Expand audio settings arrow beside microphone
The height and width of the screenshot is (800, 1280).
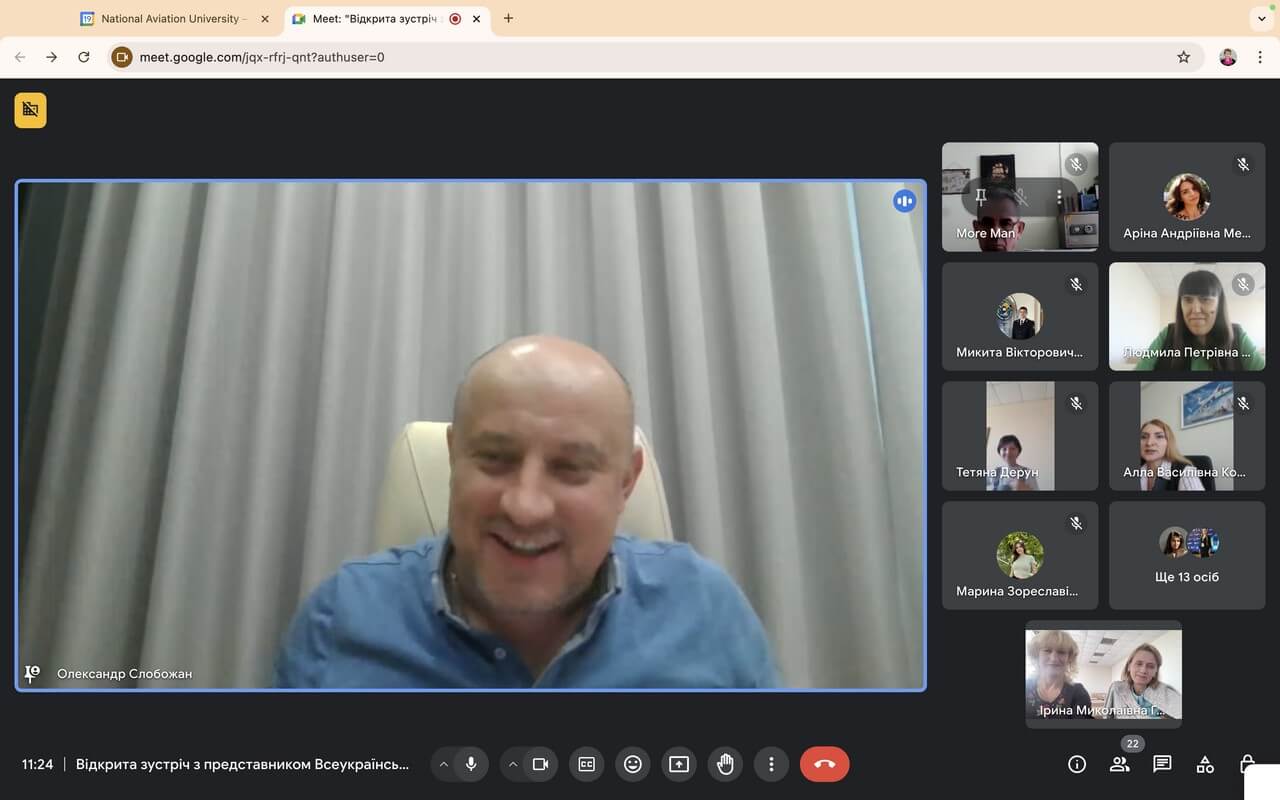[x=444, y=764]
